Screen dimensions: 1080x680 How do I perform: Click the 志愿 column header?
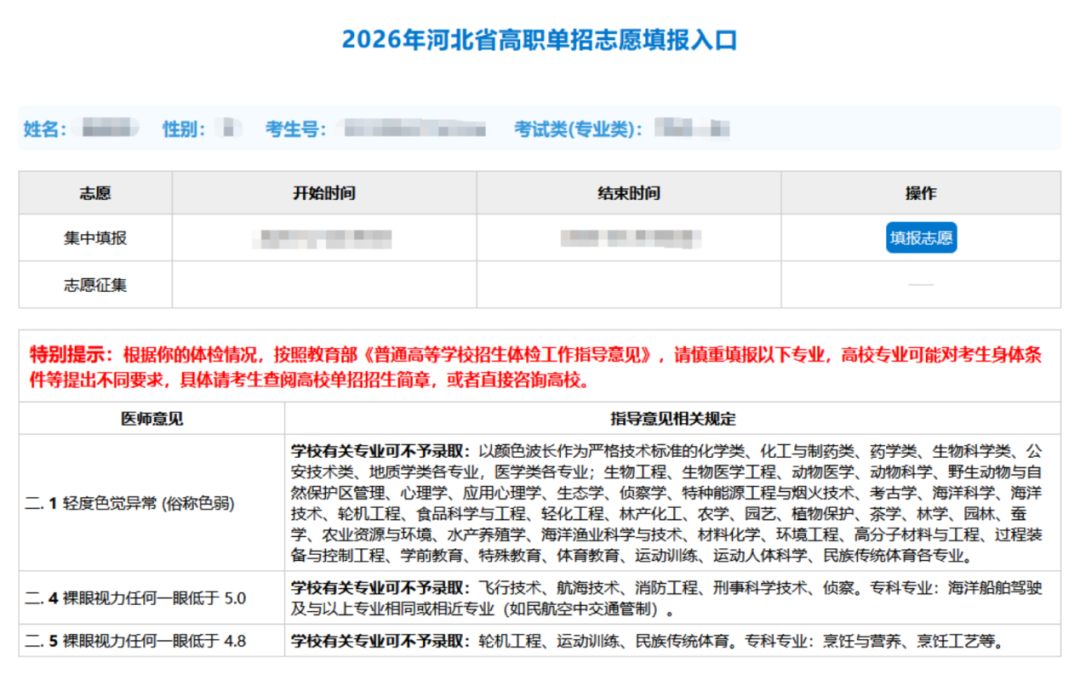point(95,193)
